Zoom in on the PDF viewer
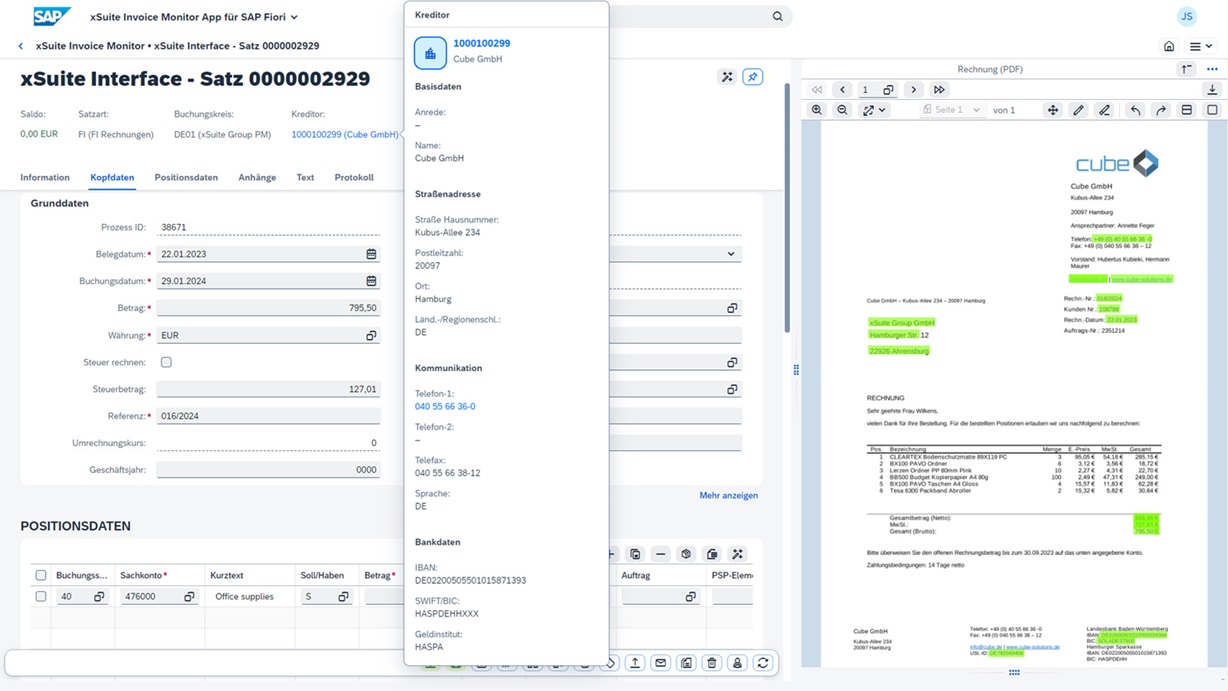1228x691 pixels. [x=817, y=110]
